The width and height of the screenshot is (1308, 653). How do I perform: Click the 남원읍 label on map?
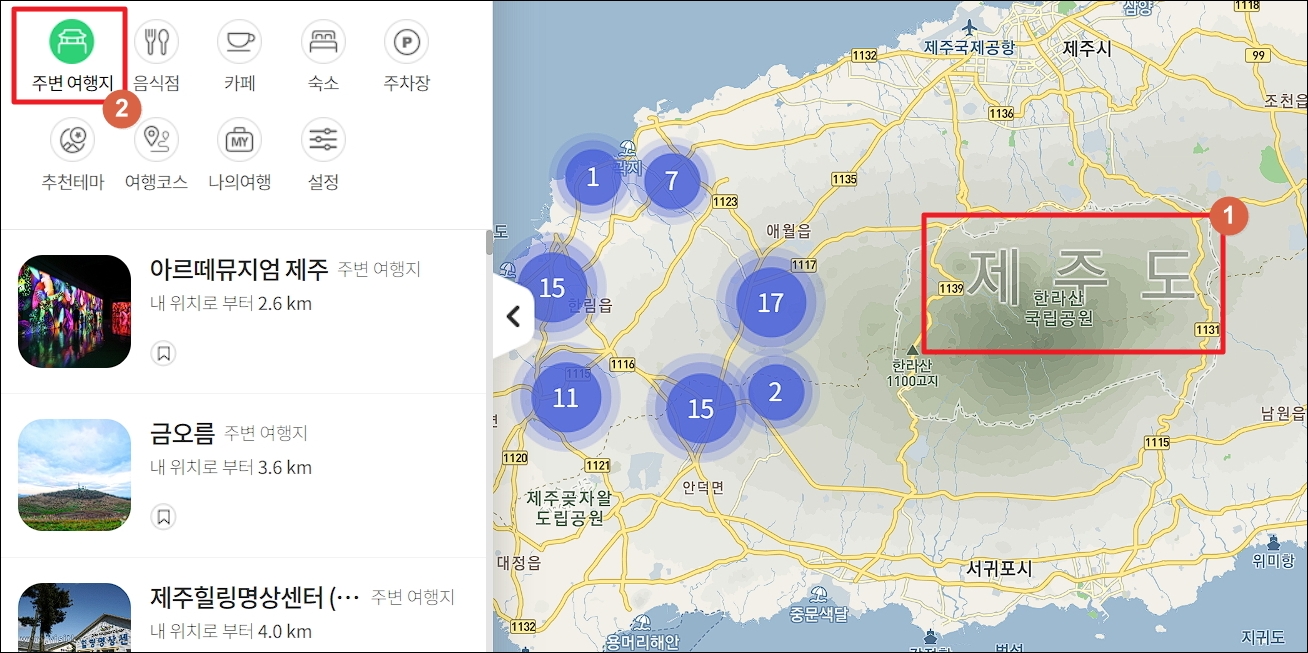coord(1285,413)
